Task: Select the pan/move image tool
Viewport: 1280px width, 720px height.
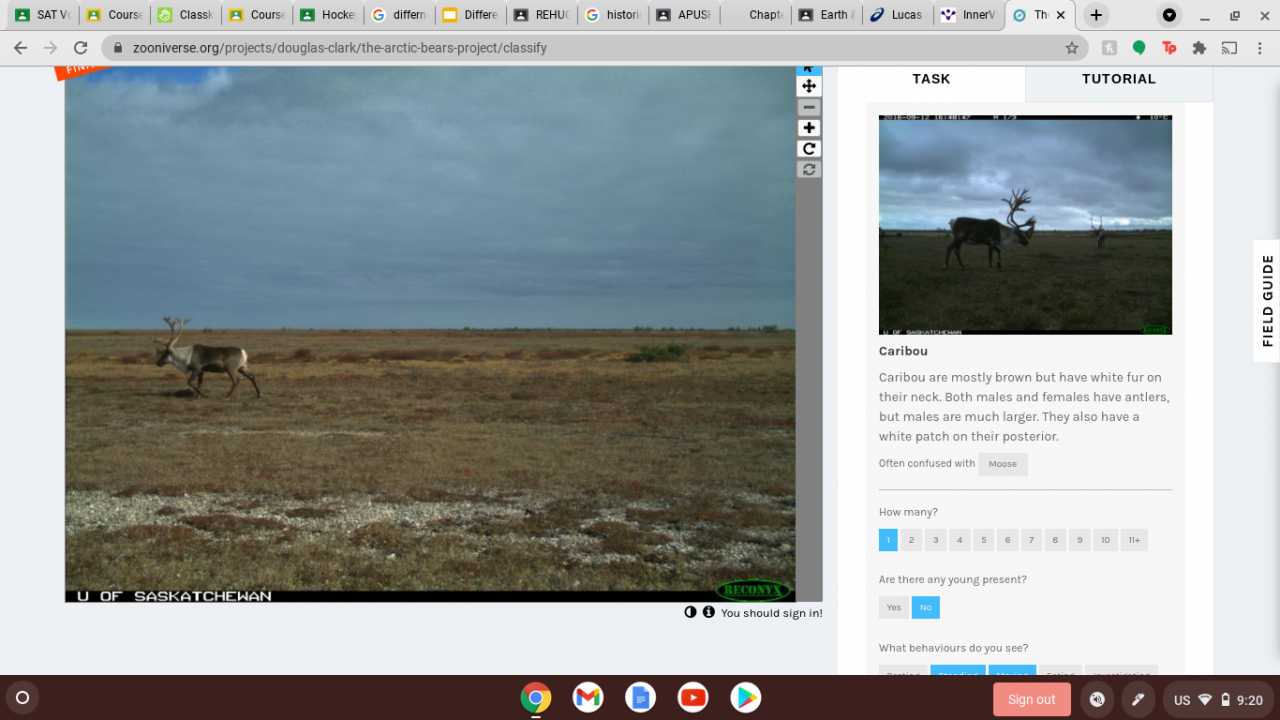Action: 809,86
